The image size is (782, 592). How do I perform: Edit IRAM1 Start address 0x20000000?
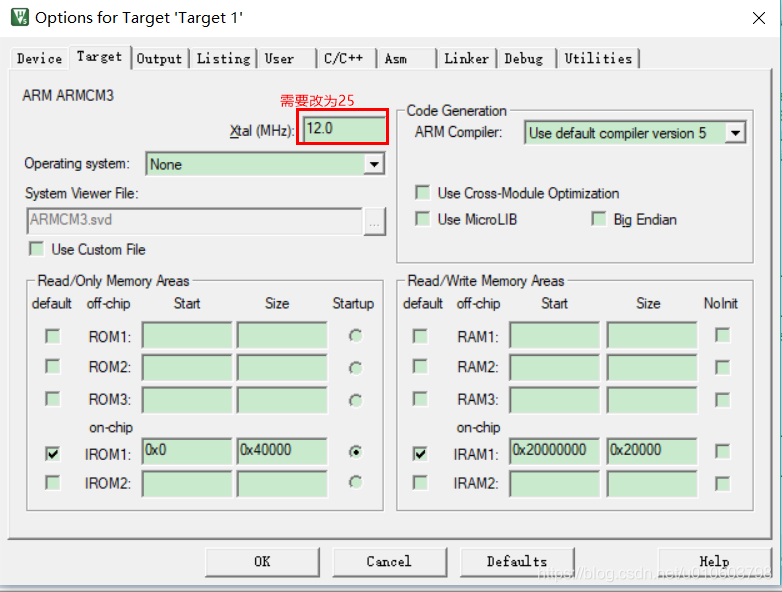555,451
